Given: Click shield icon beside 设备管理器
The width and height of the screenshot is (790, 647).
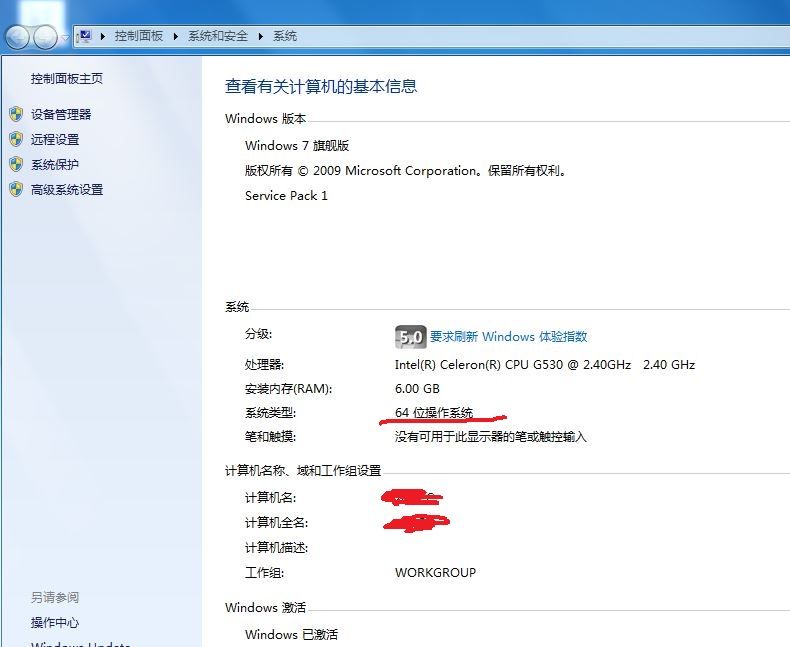Looking at the screenshot, I should coord(16,114).
